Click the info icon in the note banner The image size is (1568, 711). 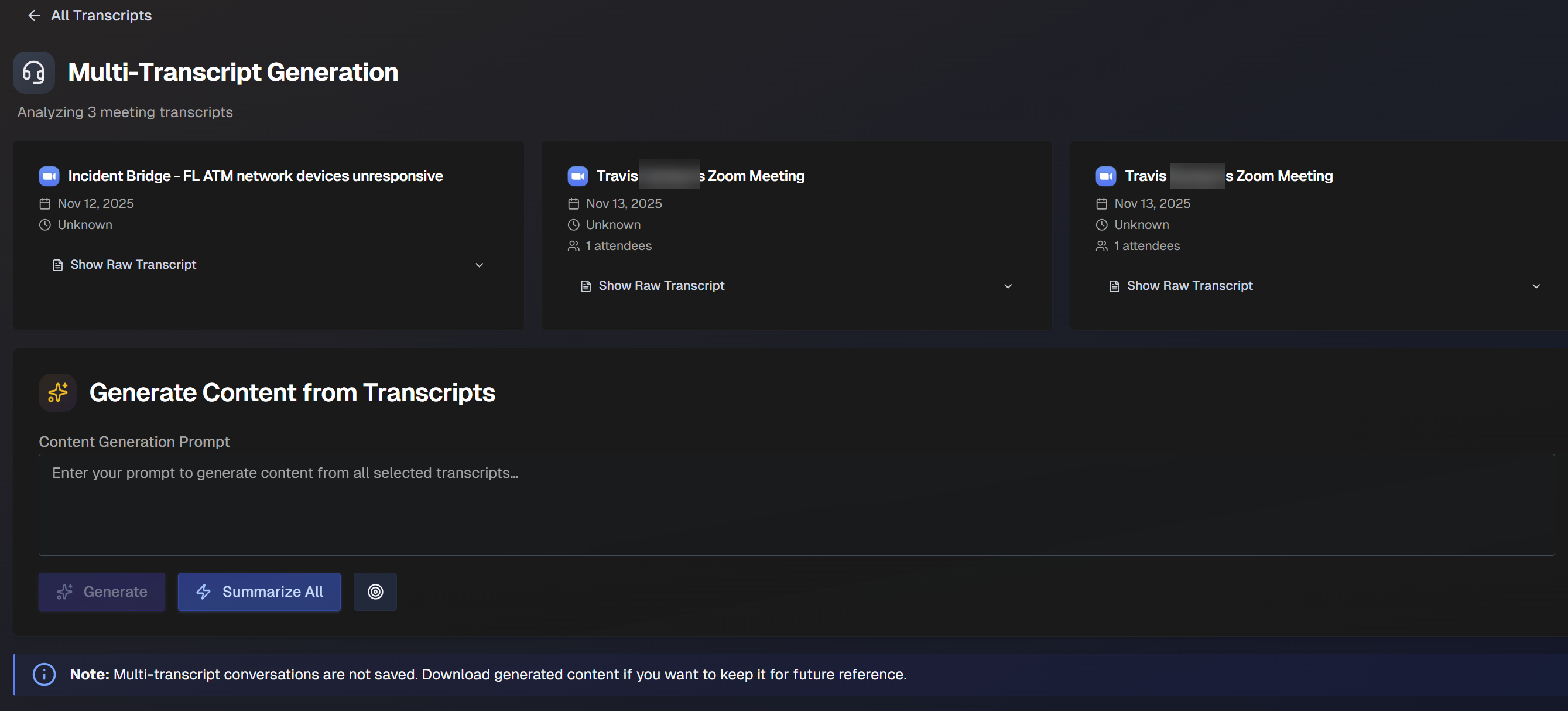coord(44,675)
